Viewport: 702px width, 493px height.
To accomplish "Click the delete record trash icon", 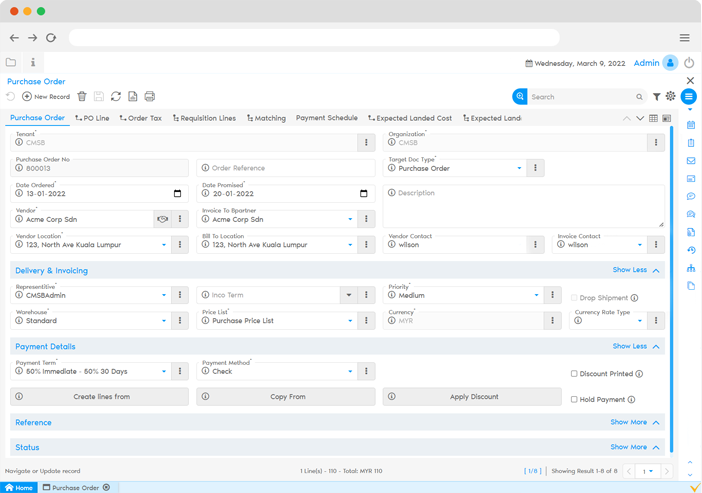I will click(82, 96).
